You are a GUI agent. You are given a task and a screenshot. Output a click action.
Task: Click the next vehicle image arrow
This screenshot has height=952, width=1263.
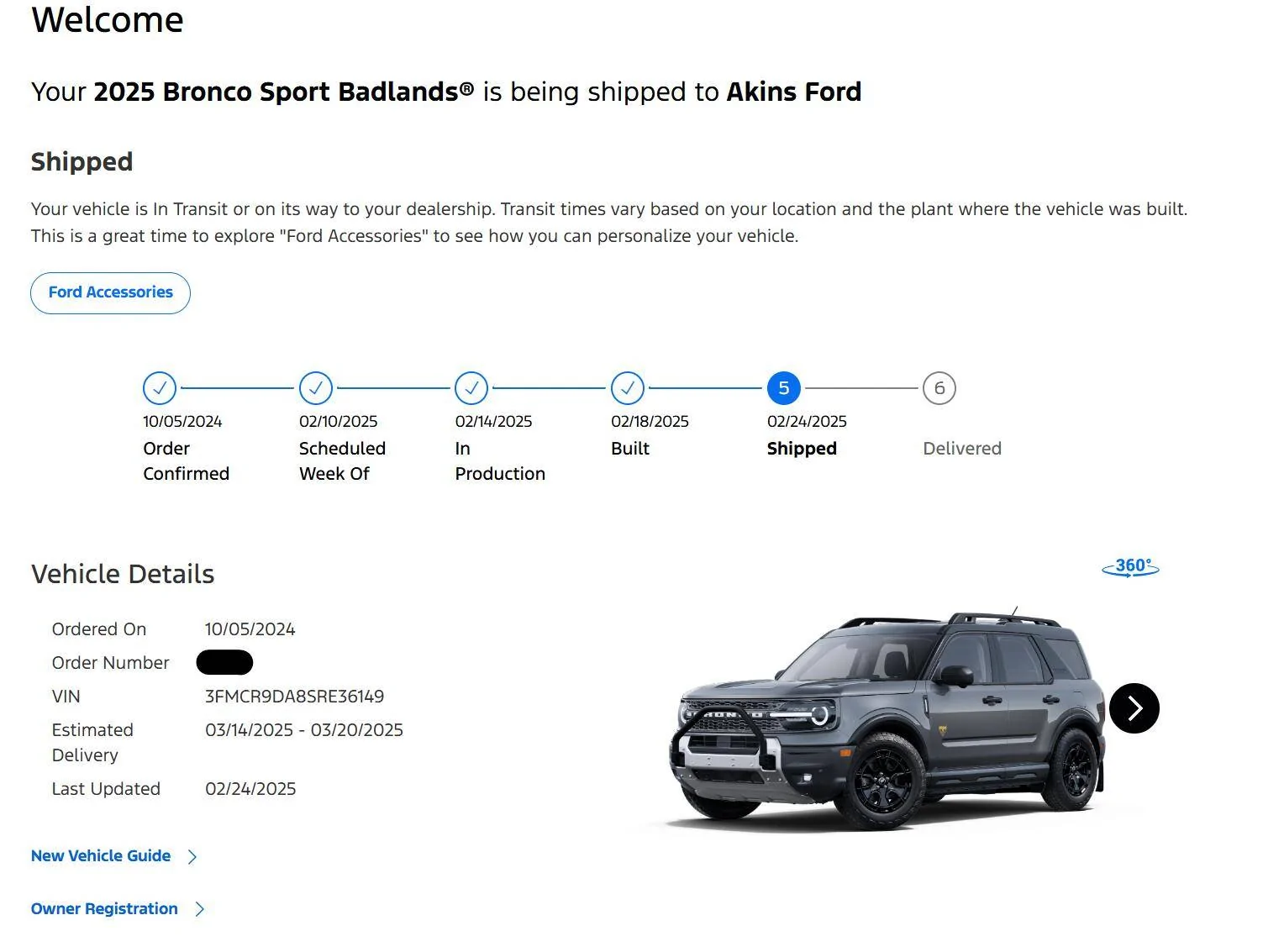coord(1134,708)
